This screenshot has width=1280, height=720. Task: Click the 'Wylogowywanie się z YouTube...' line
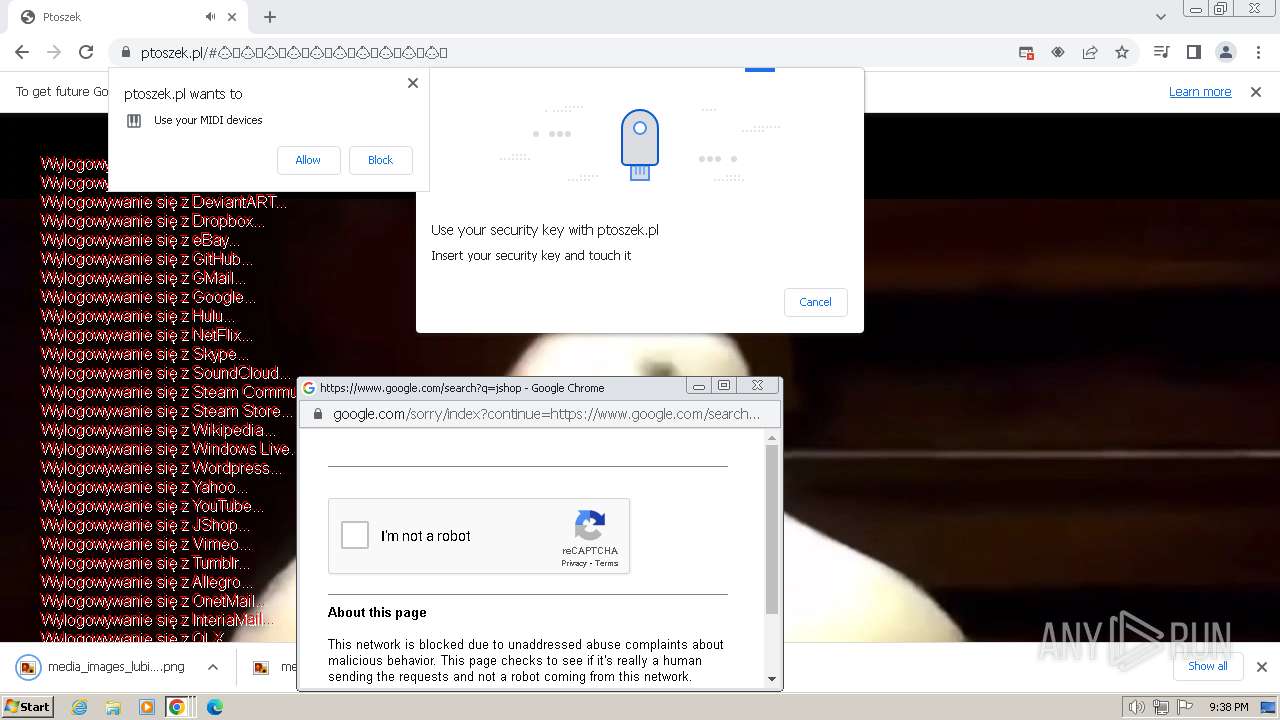pyautogui.click(x=152, y=506)
